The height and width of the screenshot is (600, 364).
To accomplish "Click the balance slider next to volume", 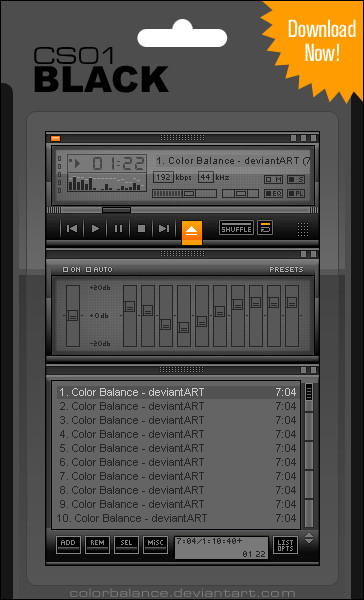I will (x=240, y=194).
